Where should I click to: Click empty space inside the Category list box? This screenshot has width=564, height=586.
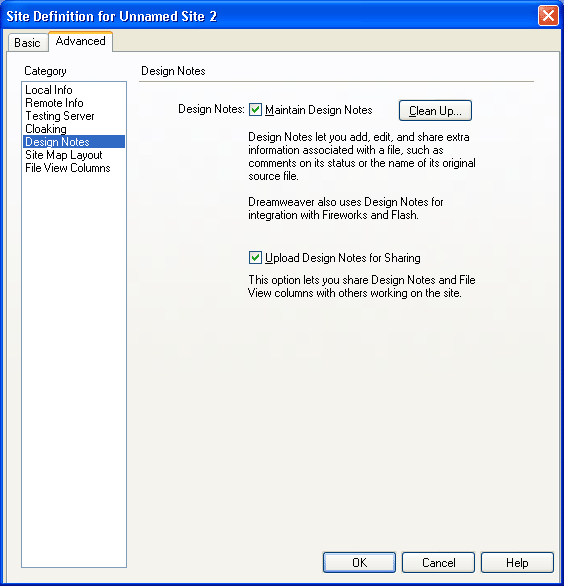[74, 370]
